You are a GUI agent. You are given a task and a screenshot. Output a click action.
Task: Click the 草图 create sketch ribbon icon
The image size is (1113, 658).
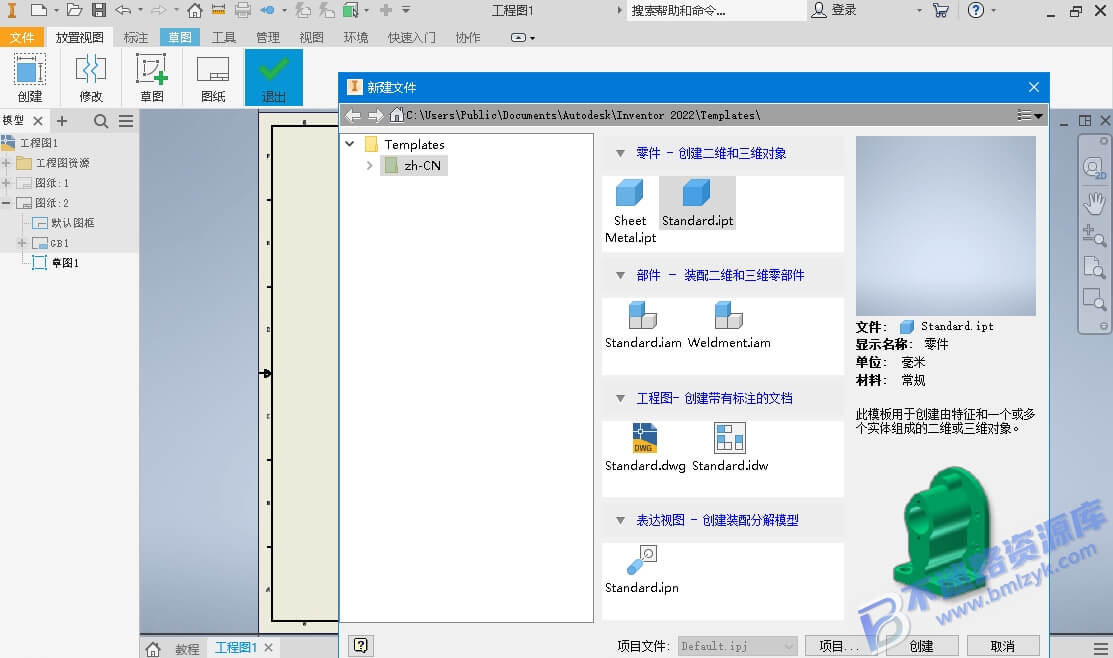pyautogui.click(x=152, y=77)
